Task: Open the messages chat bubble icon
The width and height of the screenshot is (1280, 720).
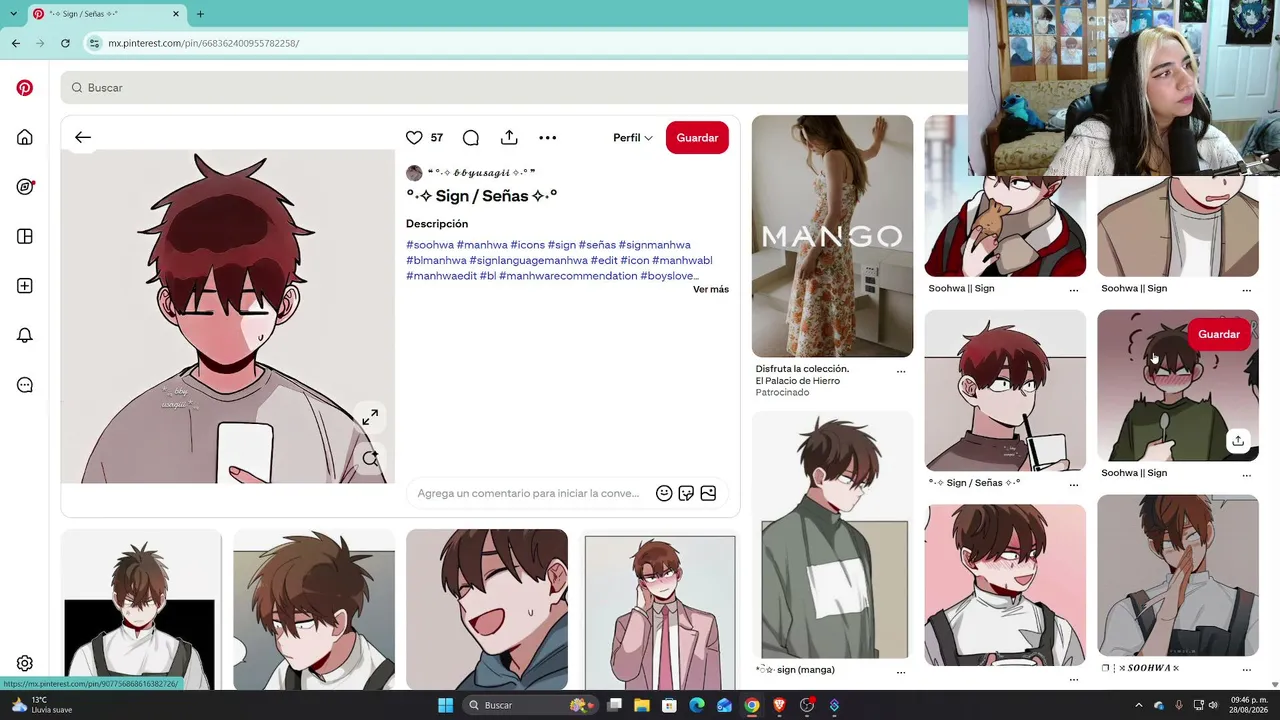Action: coord(25,385)
